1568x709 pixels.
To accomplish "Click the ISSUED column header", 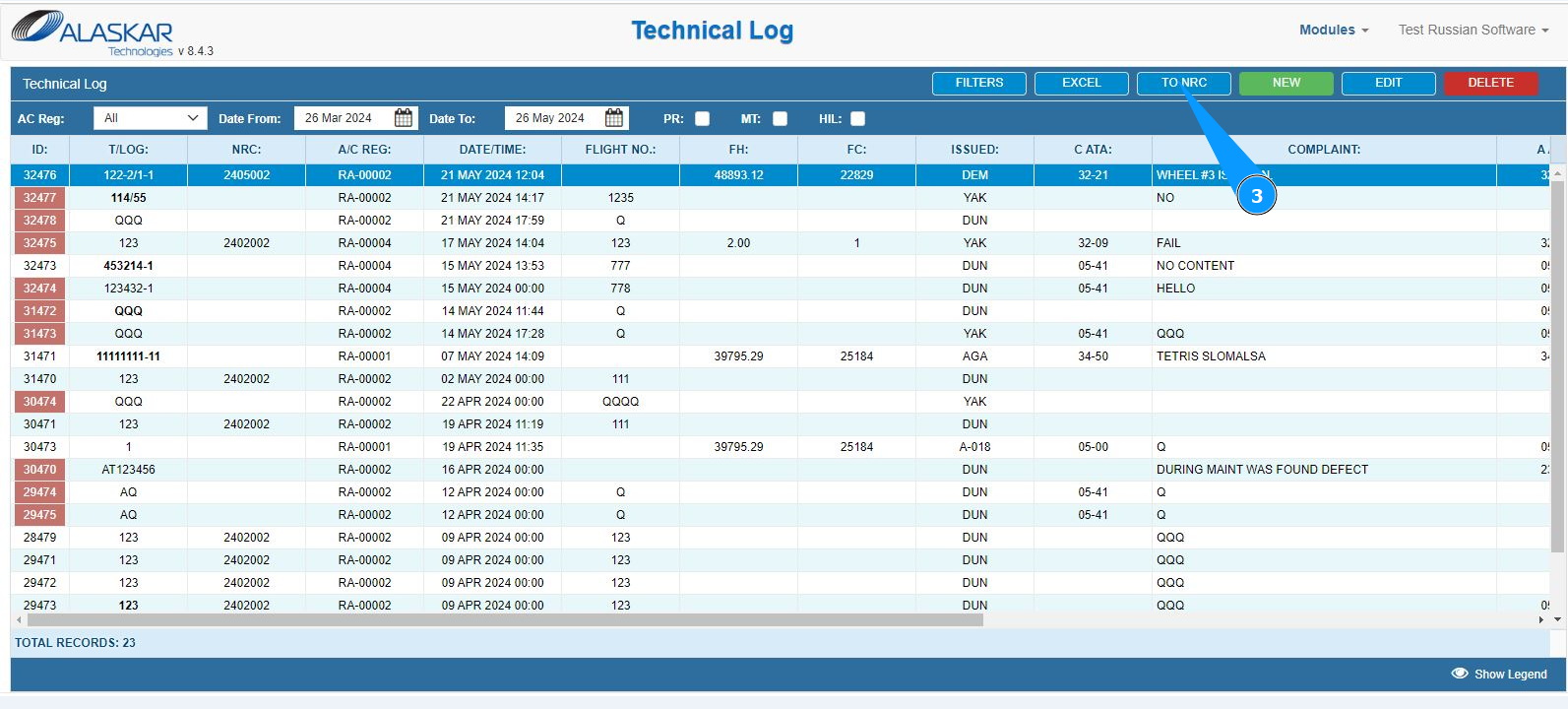I will click(974, 150).
